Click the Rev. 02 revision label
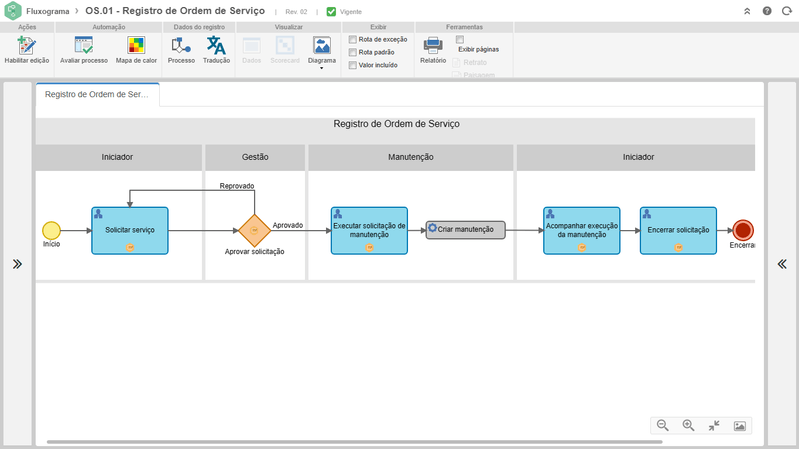The image size is (800, 449). coord(296,12)
